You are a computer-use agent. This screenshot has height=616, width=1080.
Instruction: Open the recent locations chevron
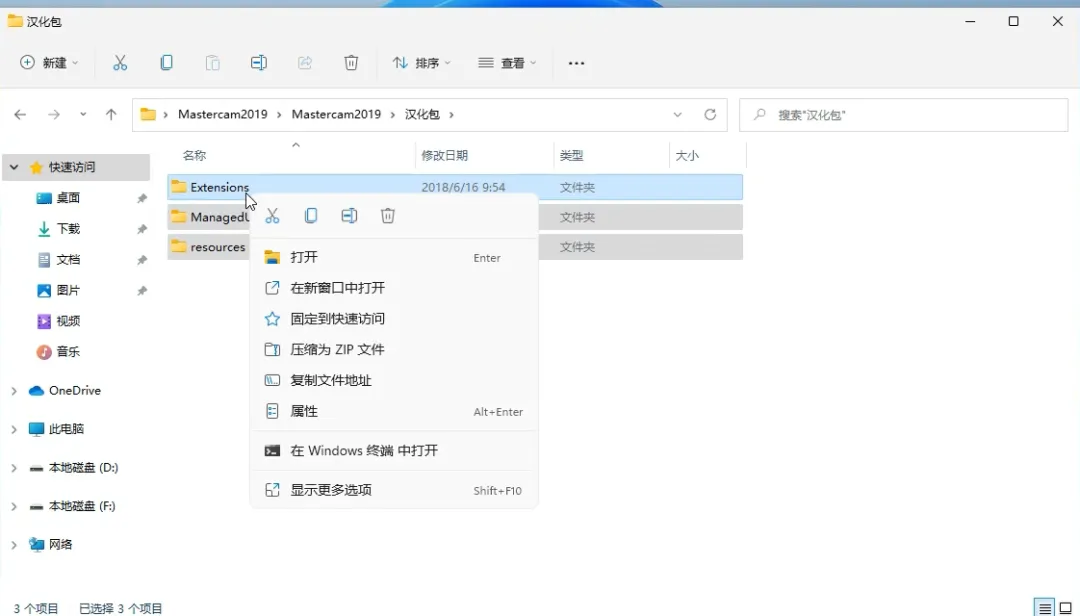tap(83, 114)
